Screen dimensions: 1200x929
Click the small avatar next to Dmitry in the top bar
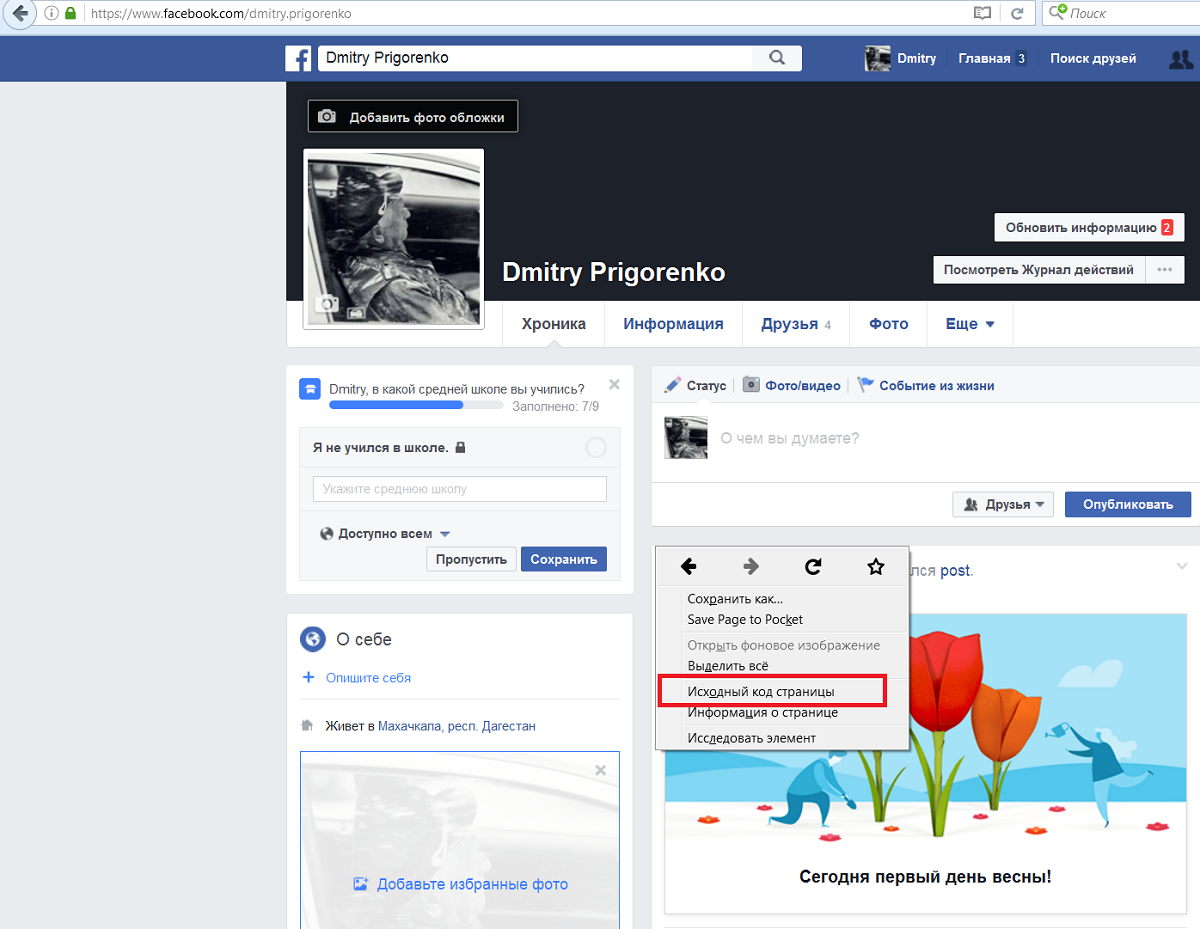click(878, 59)
